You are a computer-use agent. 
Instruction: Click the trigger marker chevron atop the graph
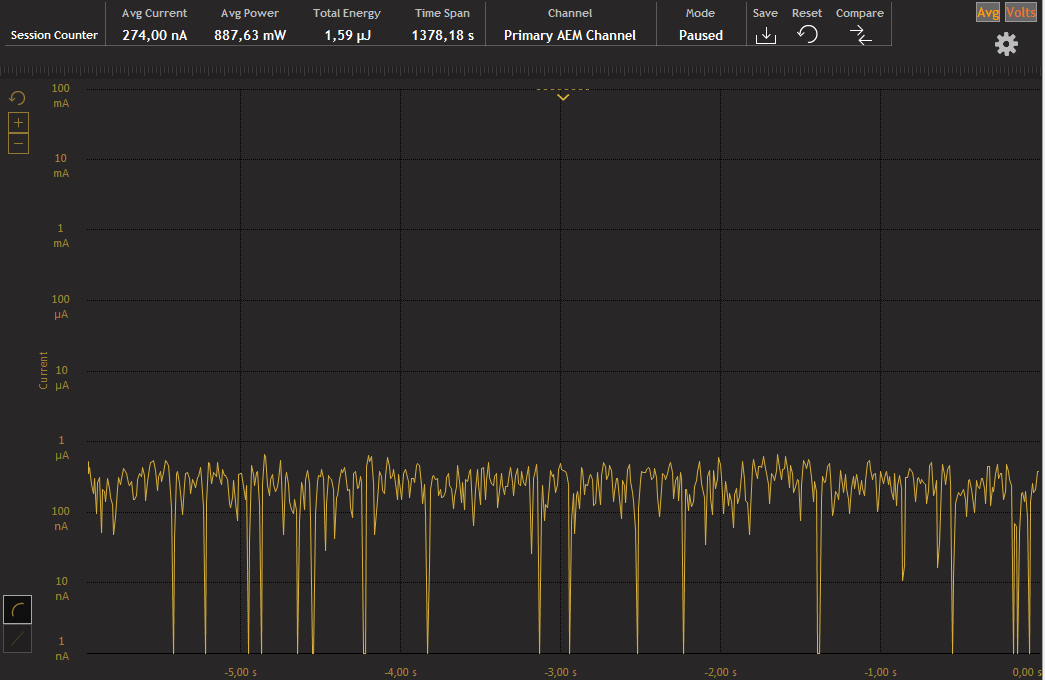[x=563, y=97]
